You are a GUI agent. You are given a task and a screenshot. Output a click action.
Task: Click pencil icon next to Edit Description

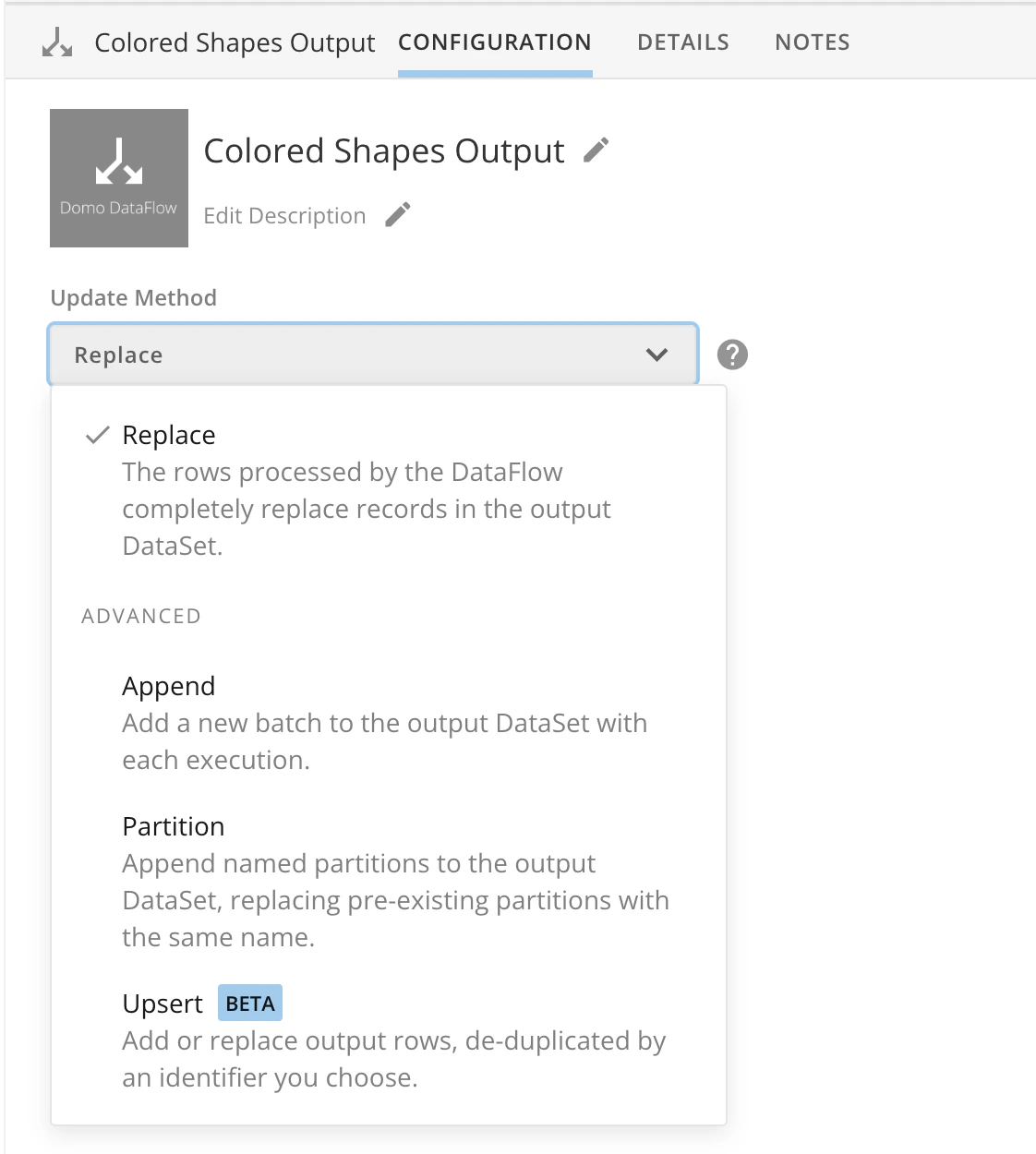398,215
